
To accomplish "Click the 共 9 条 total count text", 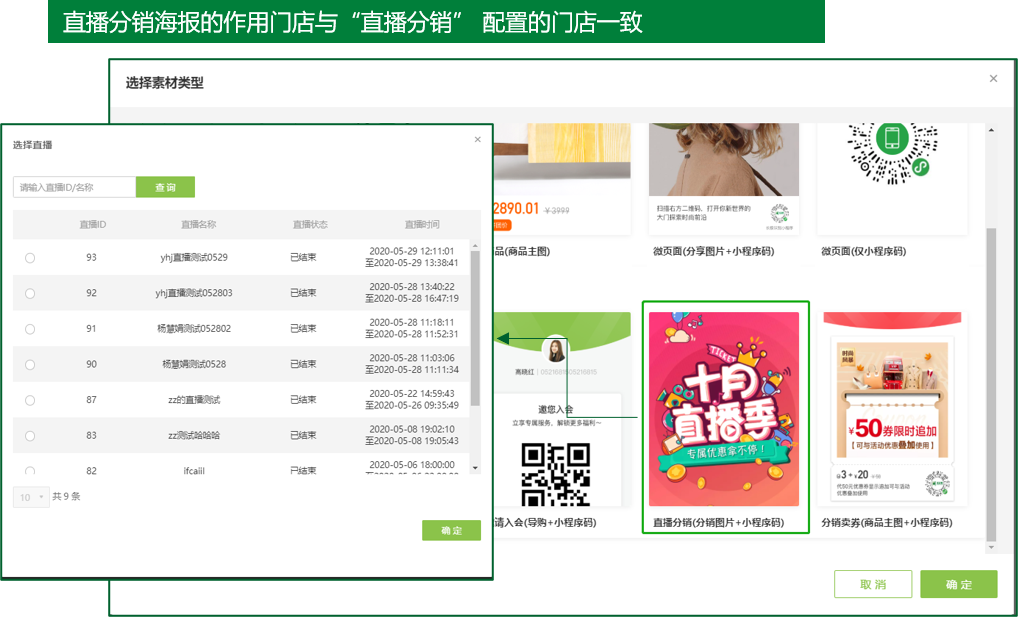I will [x=66, y=497].
